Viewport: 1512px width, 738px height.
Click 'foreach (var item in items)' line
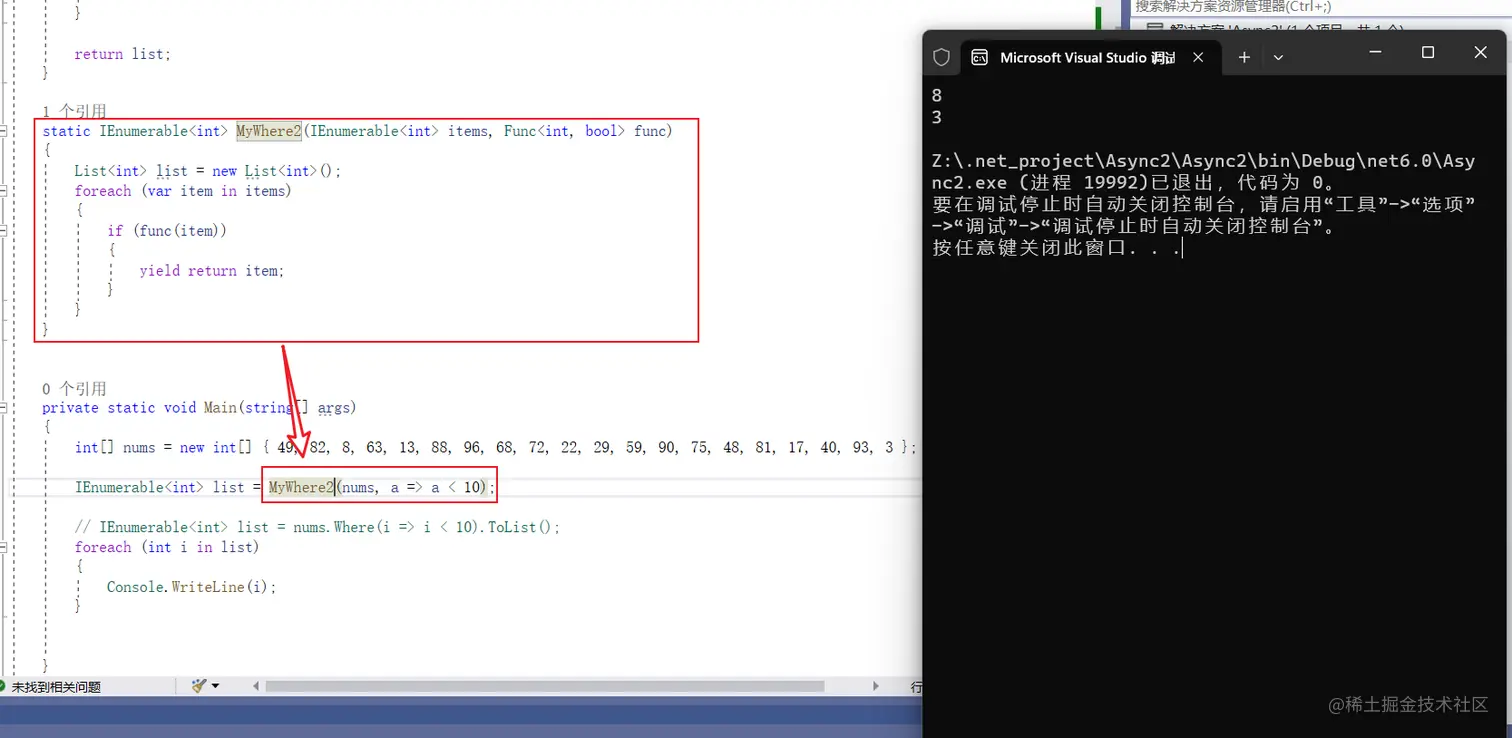[x=183, y=190]
